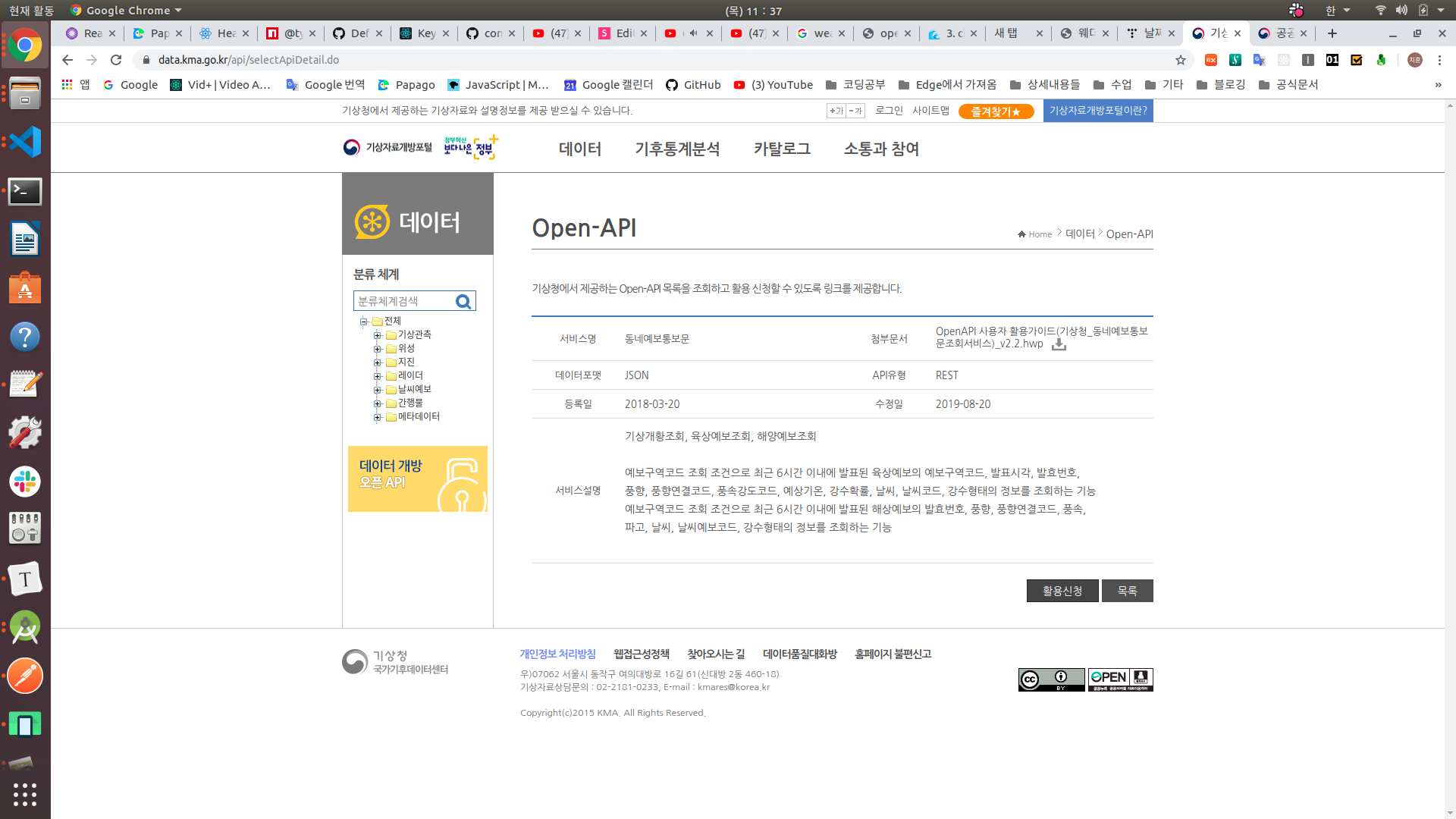Expand the 기상관측 tree node

coord(377,335)
